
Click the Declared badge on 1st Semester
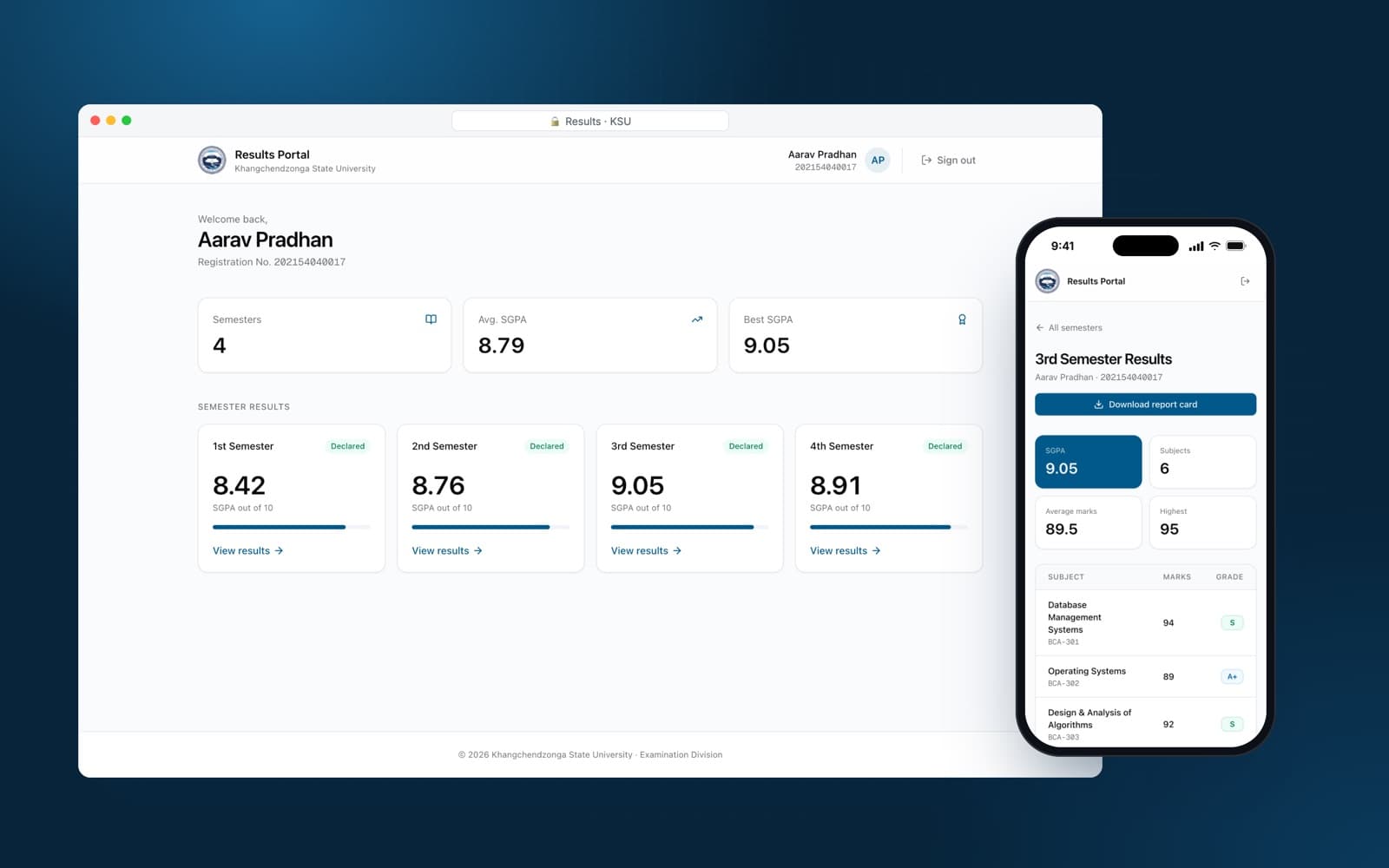point(347,446)
